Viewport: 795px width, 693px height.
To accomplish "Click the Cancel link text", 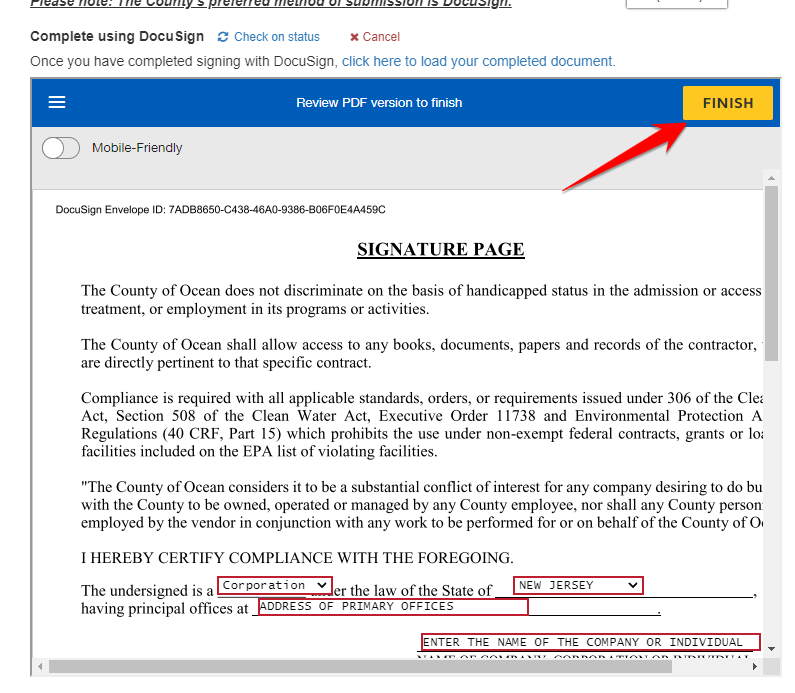I will click(381, 37).
